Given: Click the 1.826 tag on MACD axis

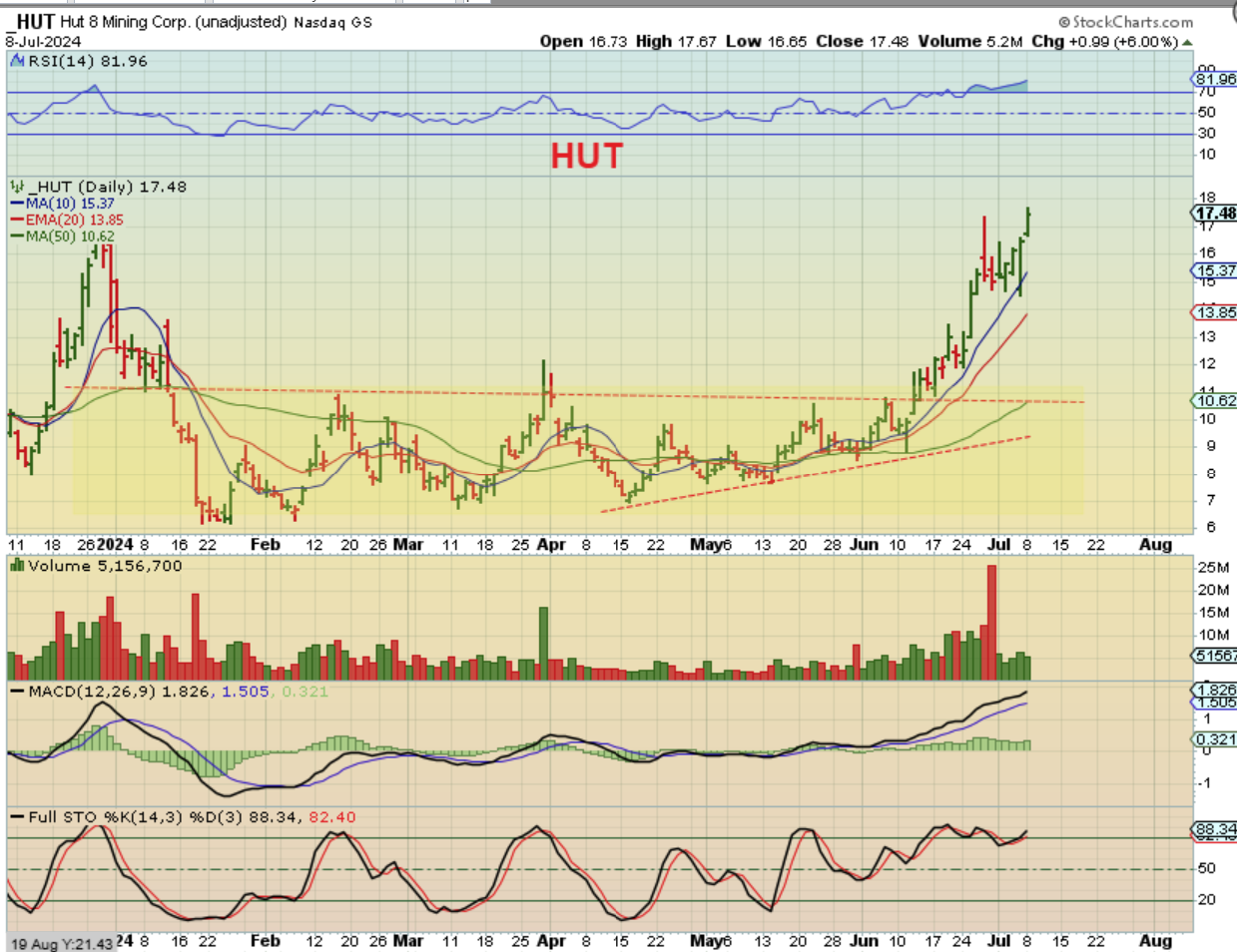Looking at the screenshot, I should (1215, 690).
